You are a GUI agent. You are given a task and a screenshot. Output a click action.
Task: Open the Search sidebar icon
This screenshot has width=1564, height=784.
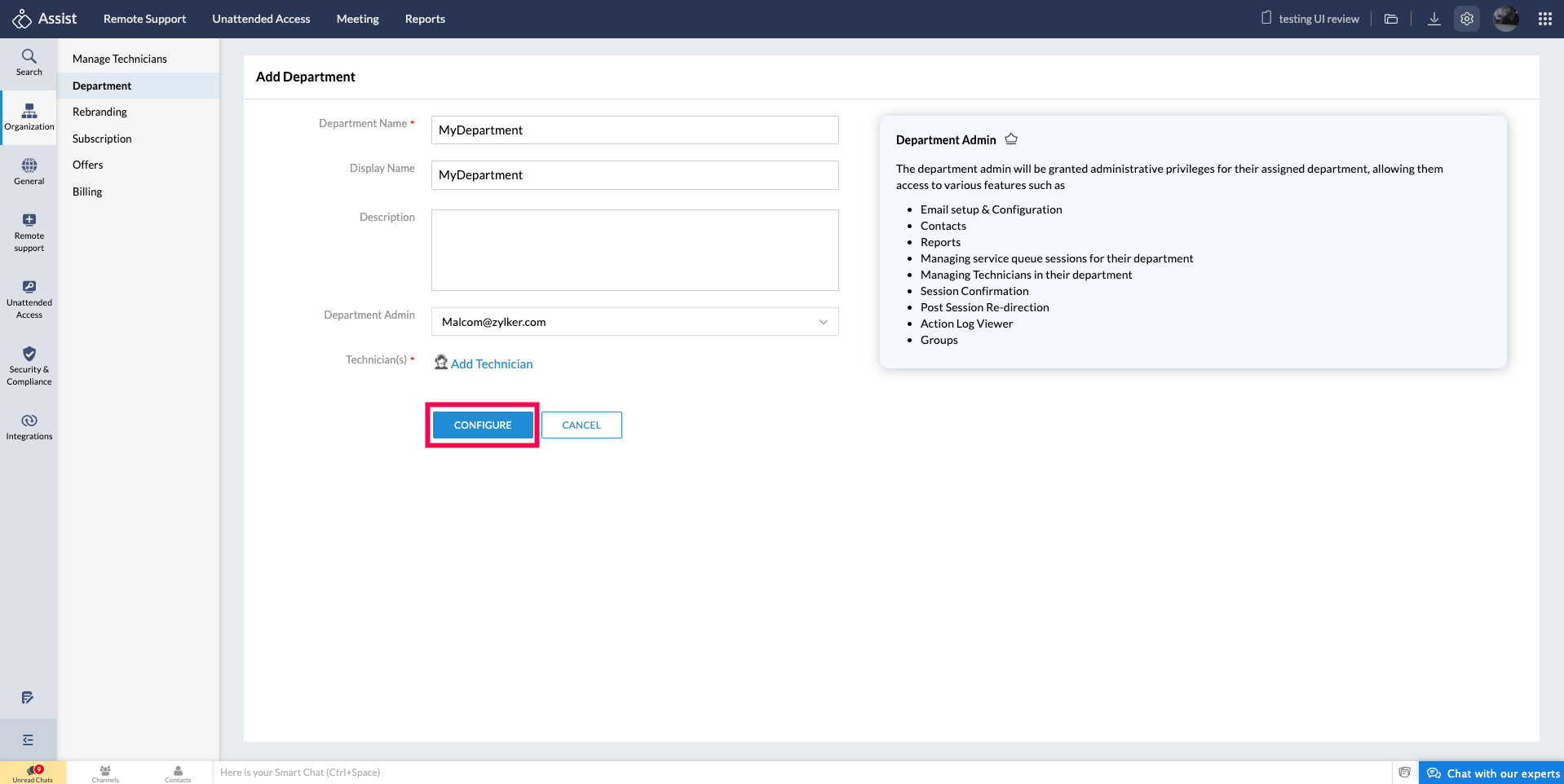[29, 62]
